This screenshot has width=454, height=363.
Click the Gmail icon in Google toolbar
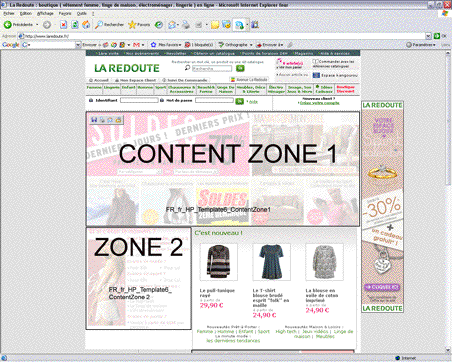tap(136, 45)
